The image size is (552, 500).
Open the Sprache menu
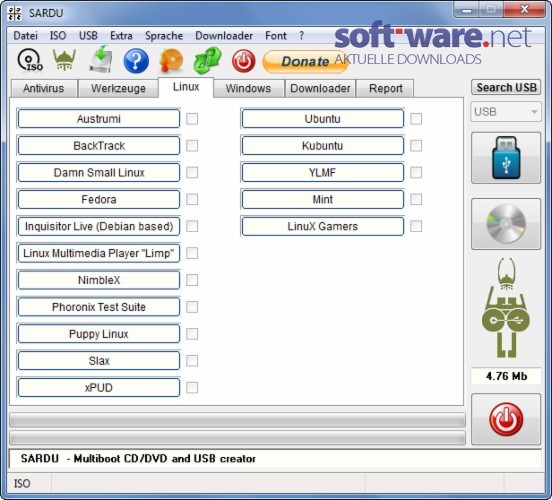(x=164, y=36)
